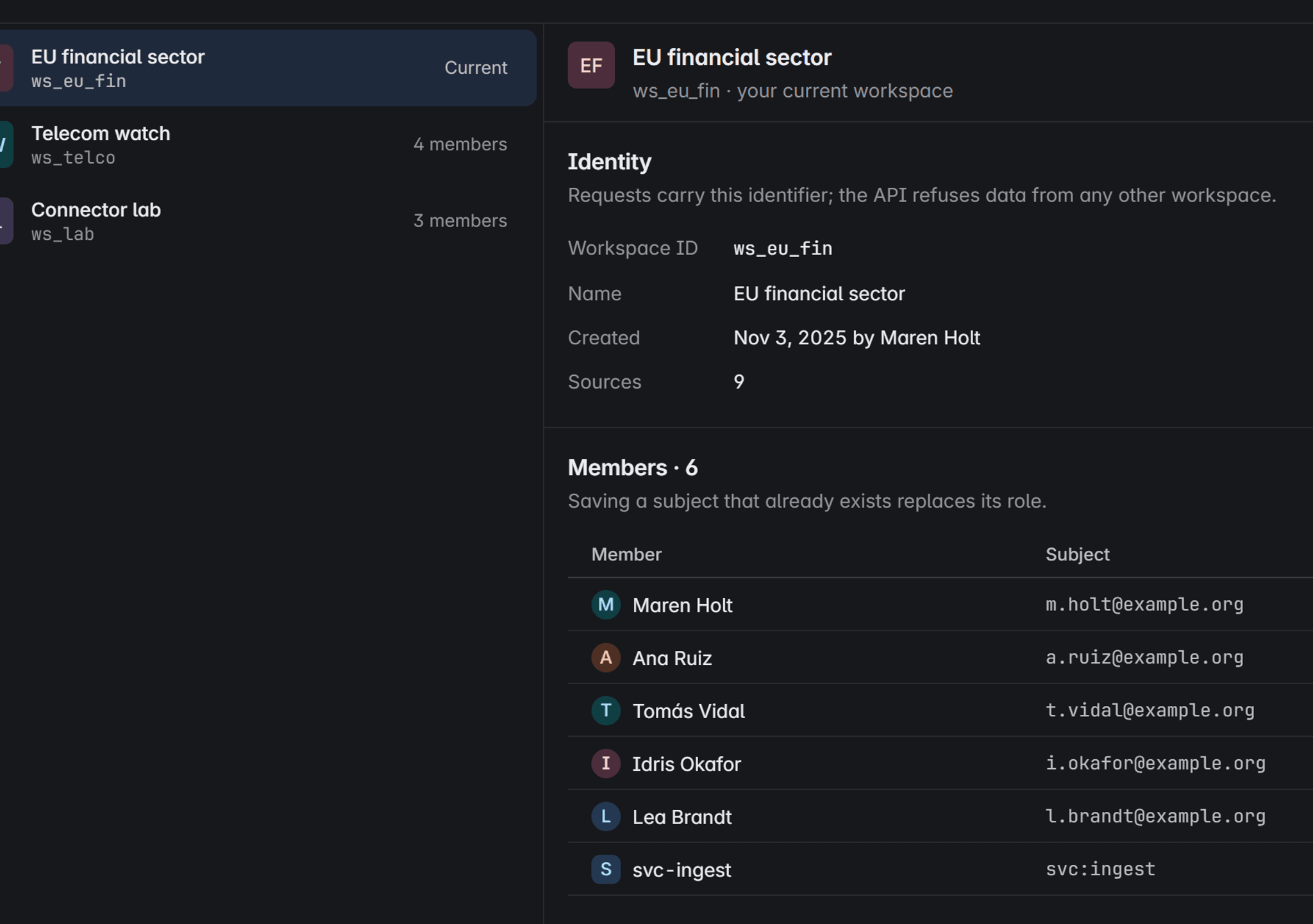
Task: Click the Name value EU financial sector
Action: (819, 294)
